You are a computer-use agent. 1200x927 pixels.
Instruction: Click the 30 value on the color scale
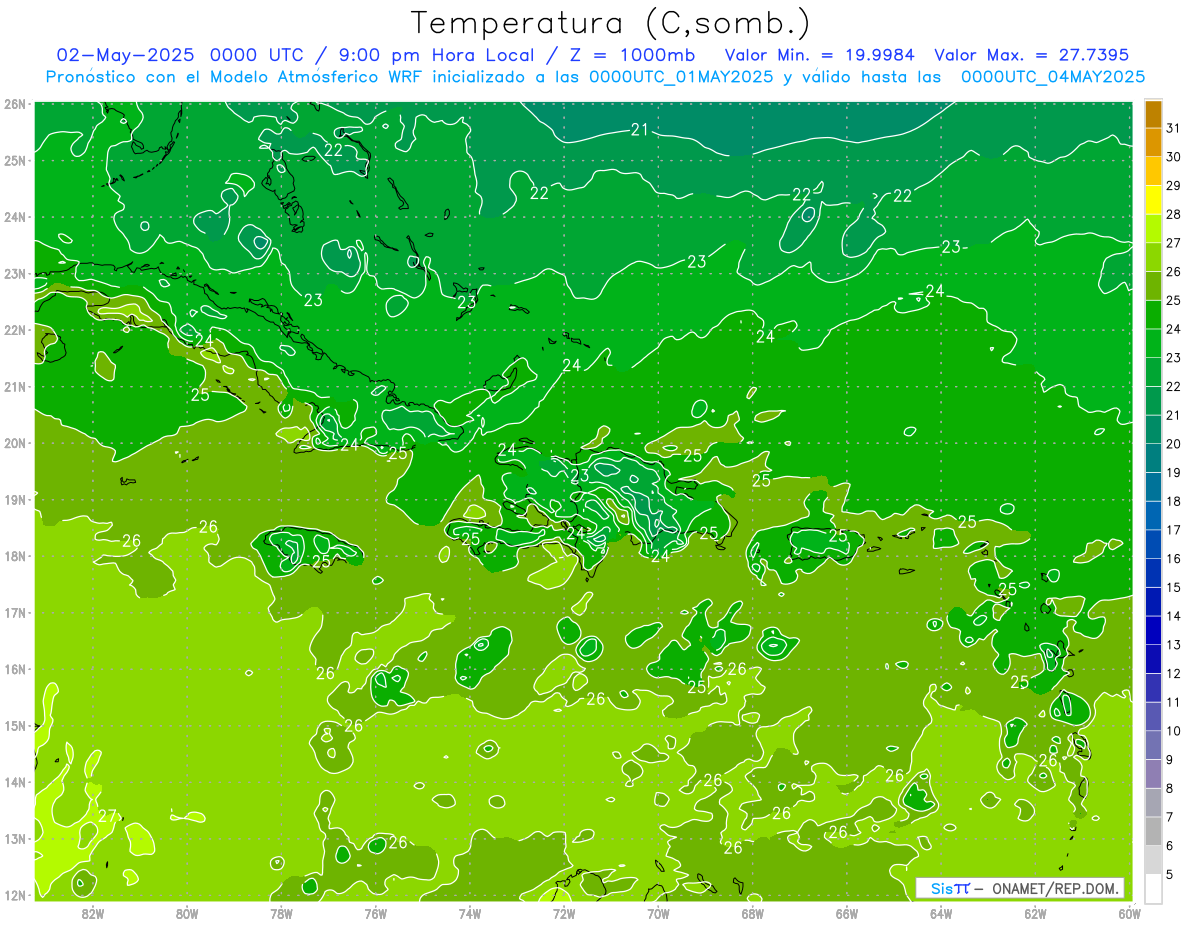click(x=1173, y=157)
